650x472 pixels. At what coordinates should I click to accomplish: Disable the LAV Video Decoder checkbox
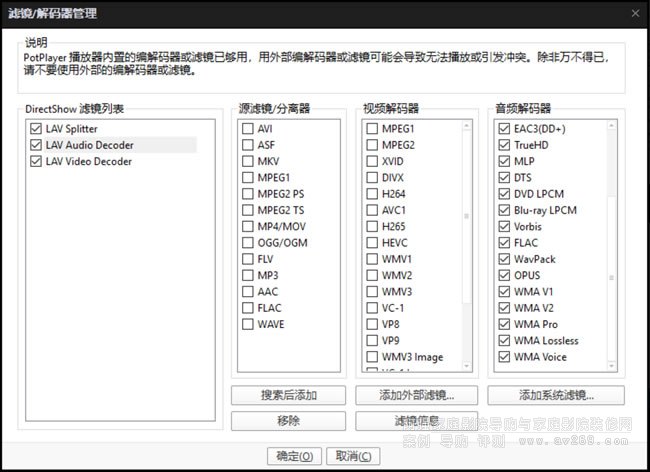(37, 161)
